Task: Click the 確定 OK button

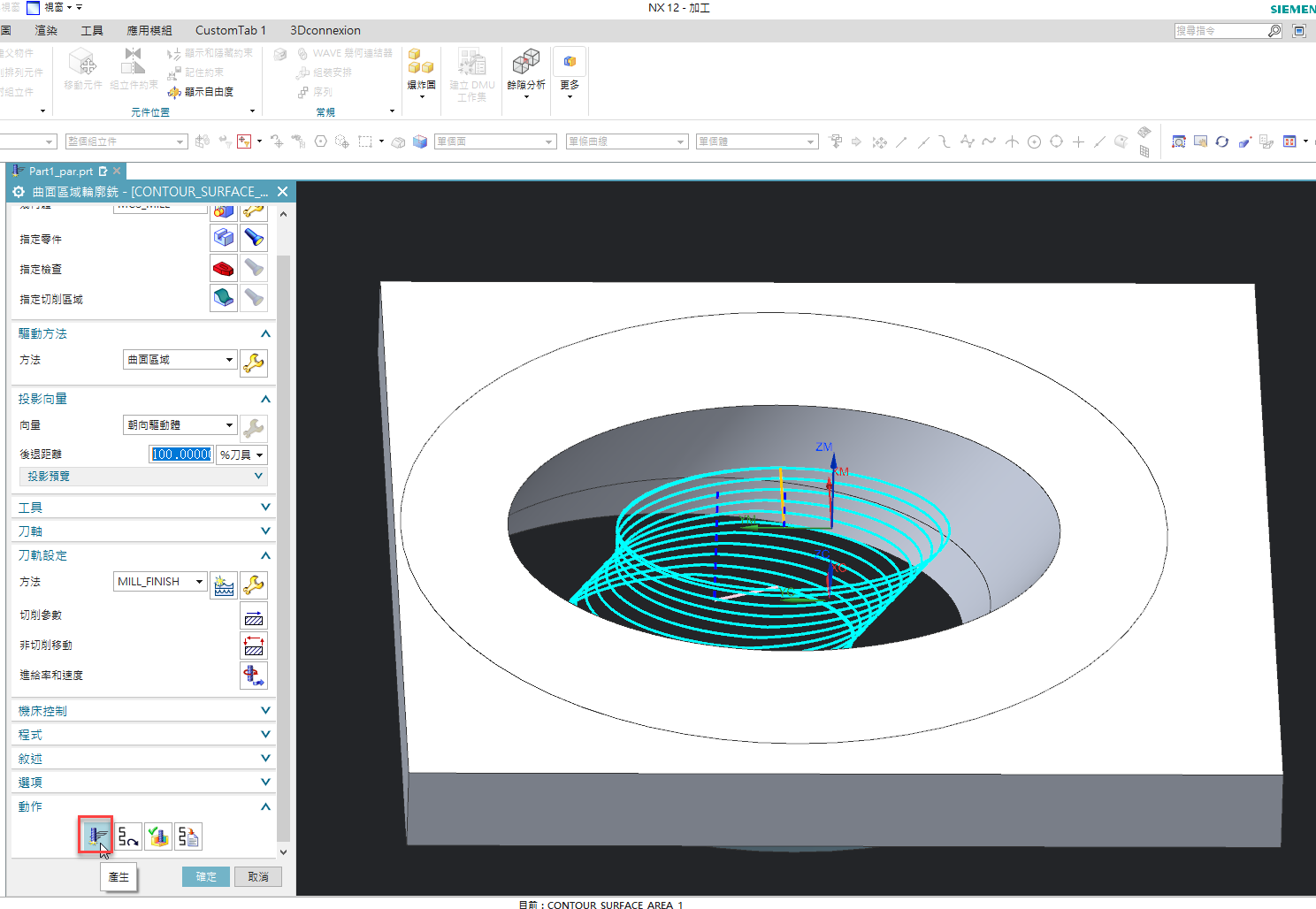Action: pyautogui.click(x=206, y=876)
